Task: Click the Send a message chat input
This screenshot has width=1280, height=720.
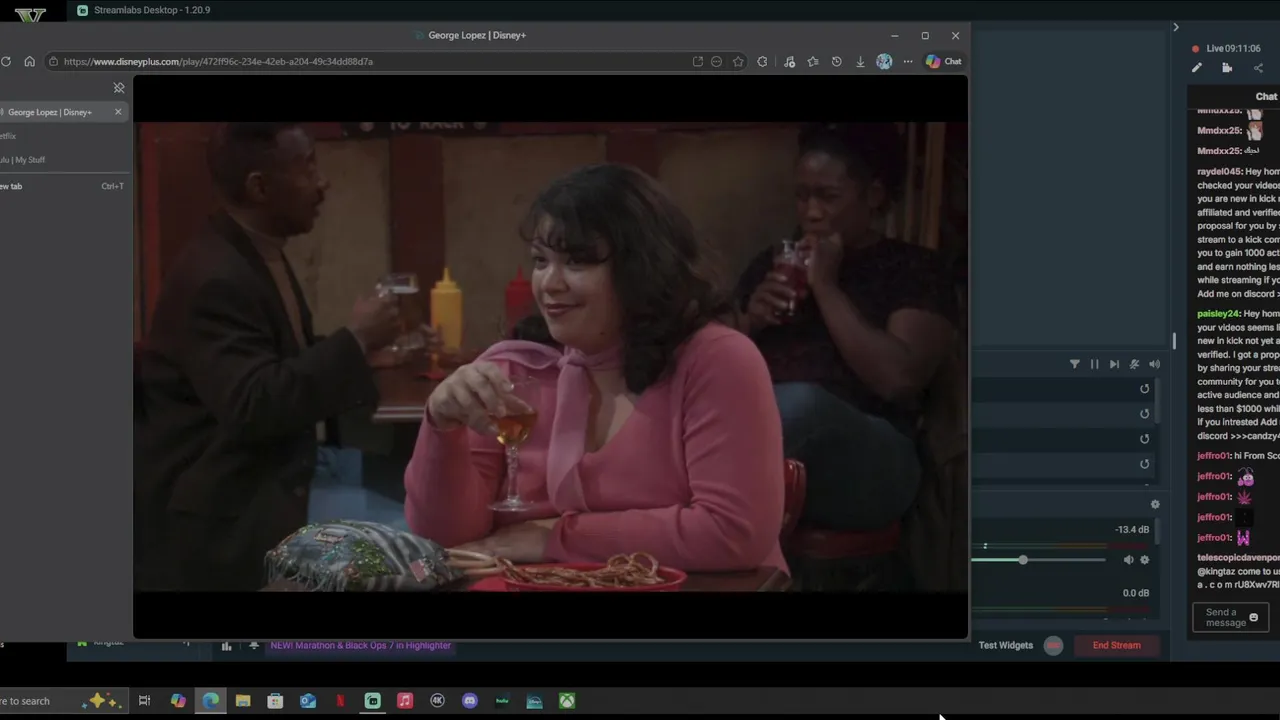Action: (1231, 617)
